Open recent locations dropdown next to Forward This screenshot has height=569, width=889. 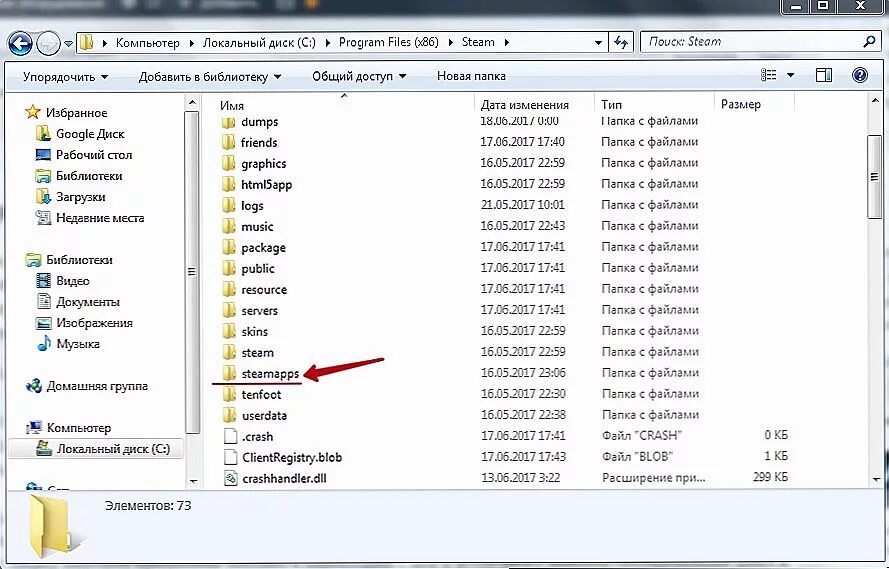68,44
